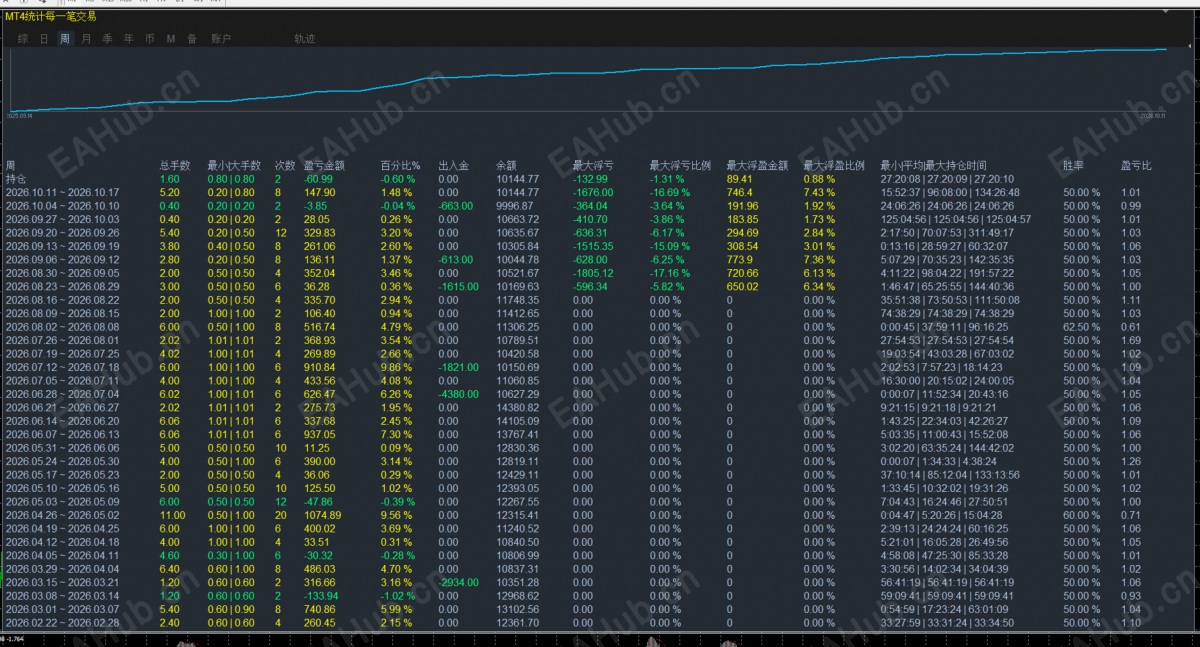
Task: Click the 次数 column header
Action: point(285,165)
